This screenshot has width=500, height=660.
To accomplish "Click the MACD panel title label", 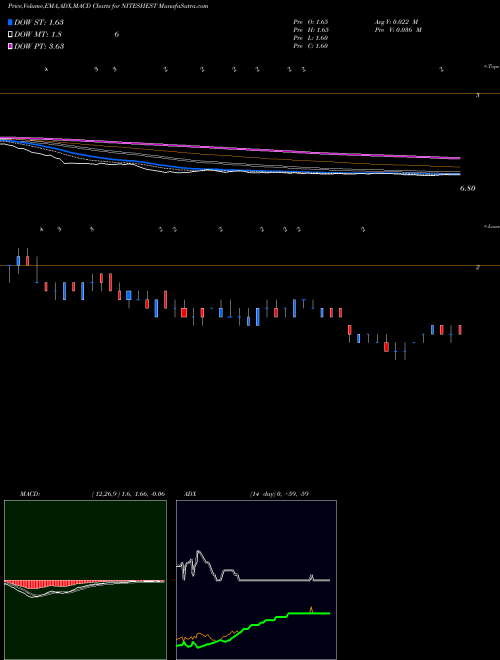I will click(x=30, y=494).
